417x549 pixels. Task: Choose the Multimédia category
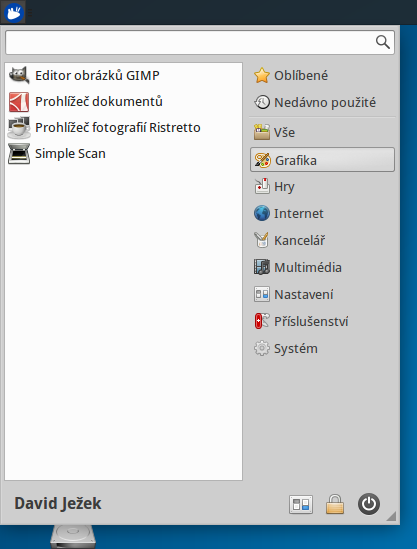click(322, 267)
